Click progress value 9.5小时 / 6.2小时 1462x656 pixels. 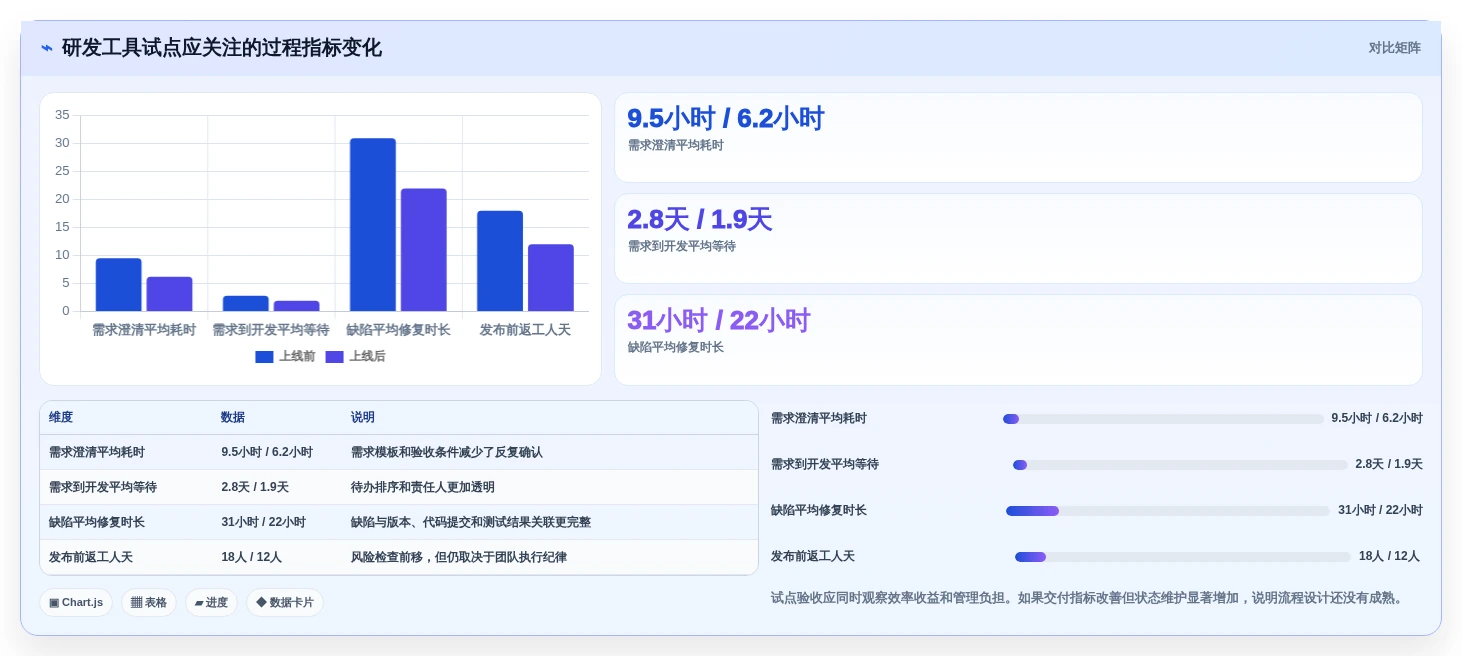1377,418
